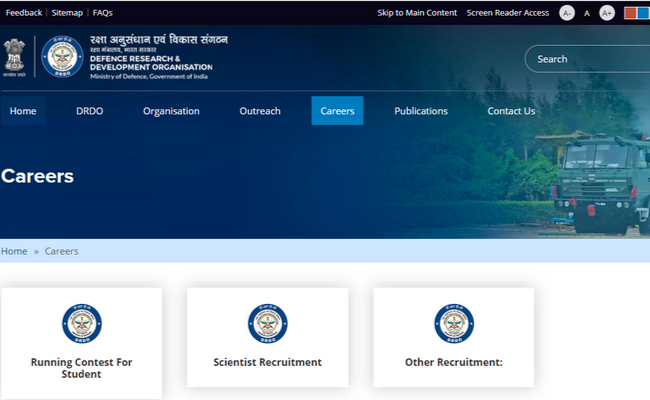Click the Government of India emblem
The width and height of the screenshot is (650, 400).
[x=13, y=57]
